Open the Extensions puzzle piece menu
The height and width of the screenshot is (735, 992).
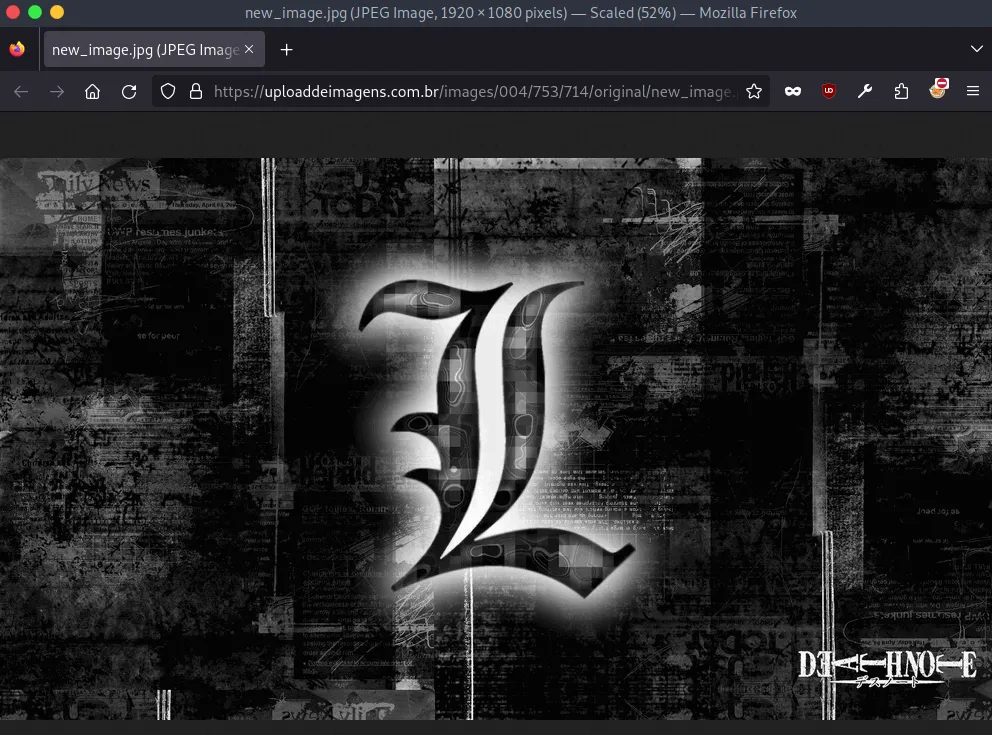[x=901, y=91]
